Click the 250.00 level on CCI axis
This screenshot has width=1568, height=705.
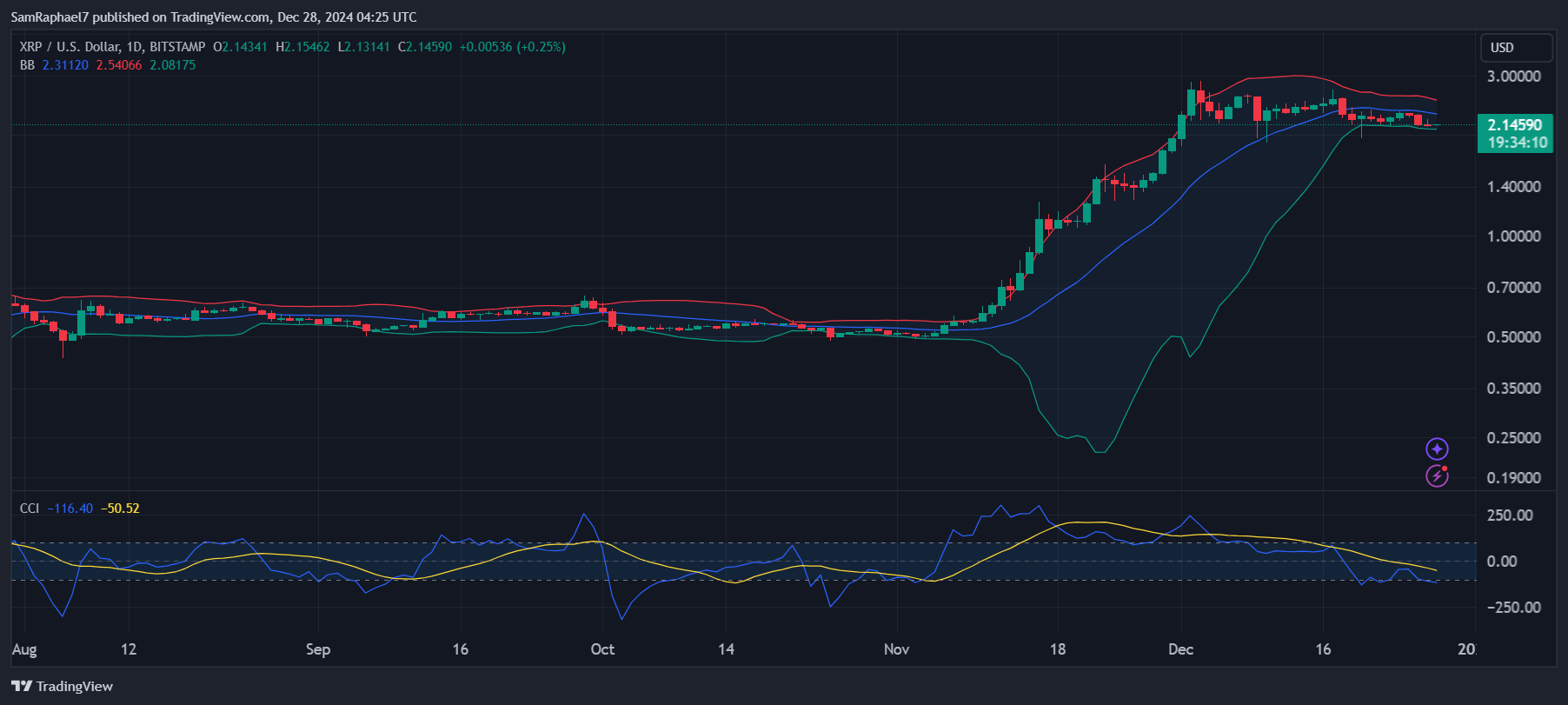click(x=1510, y=515)
